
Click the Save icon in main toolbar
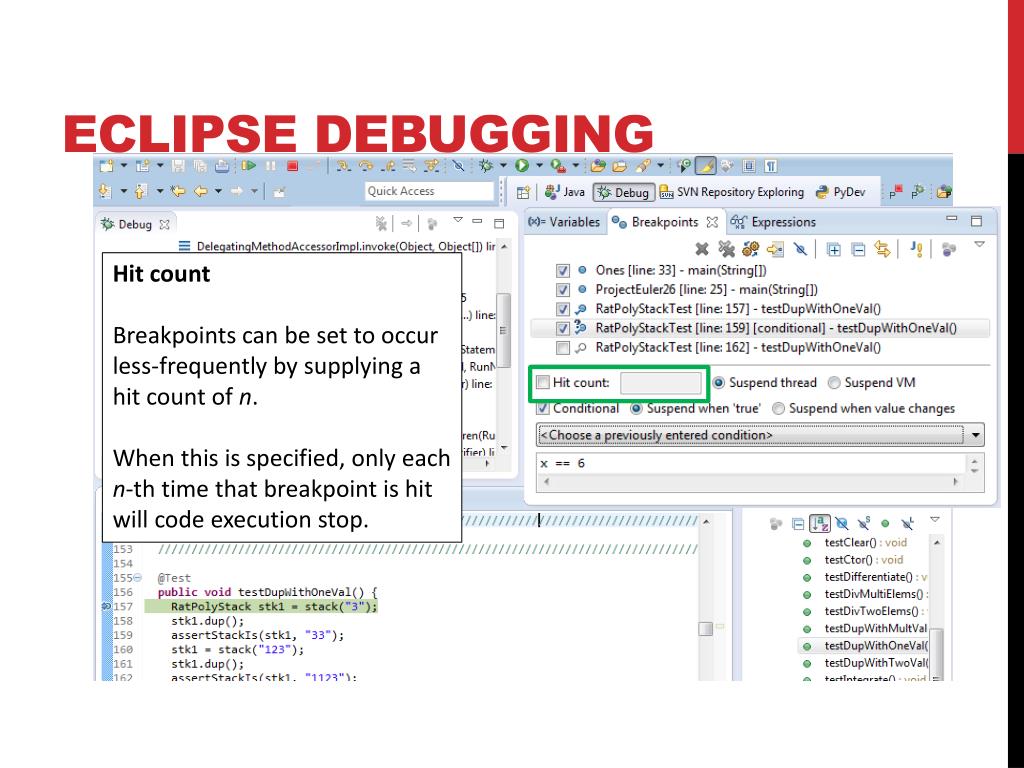coord(178,166)
